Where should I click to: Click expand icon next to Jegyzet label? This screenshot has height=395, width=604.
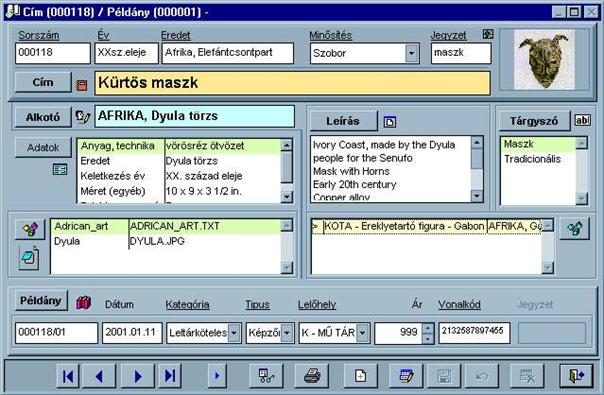[x=488, y=34]
